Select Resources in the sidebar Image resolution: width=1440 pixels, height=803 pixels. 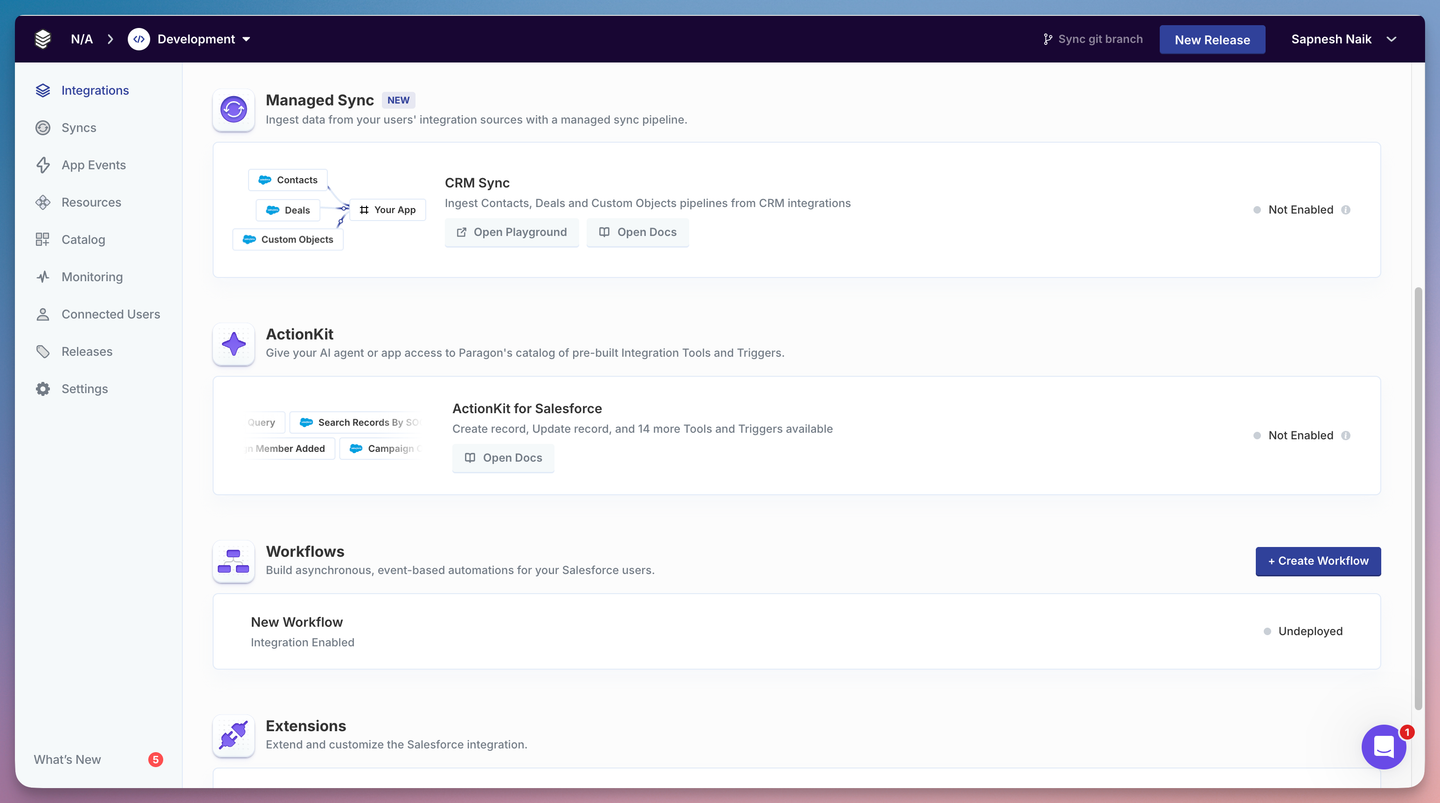click(91, 202)
